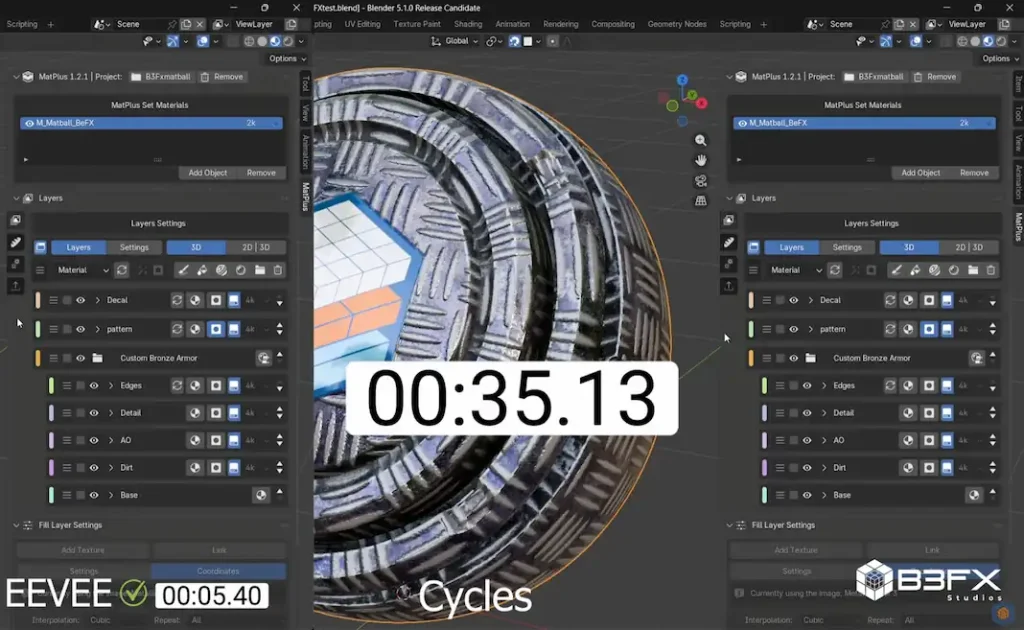Click the perspective/orthographic grid icon in viewport
The image size is (1024, 630).
click(x=701, y=200)
